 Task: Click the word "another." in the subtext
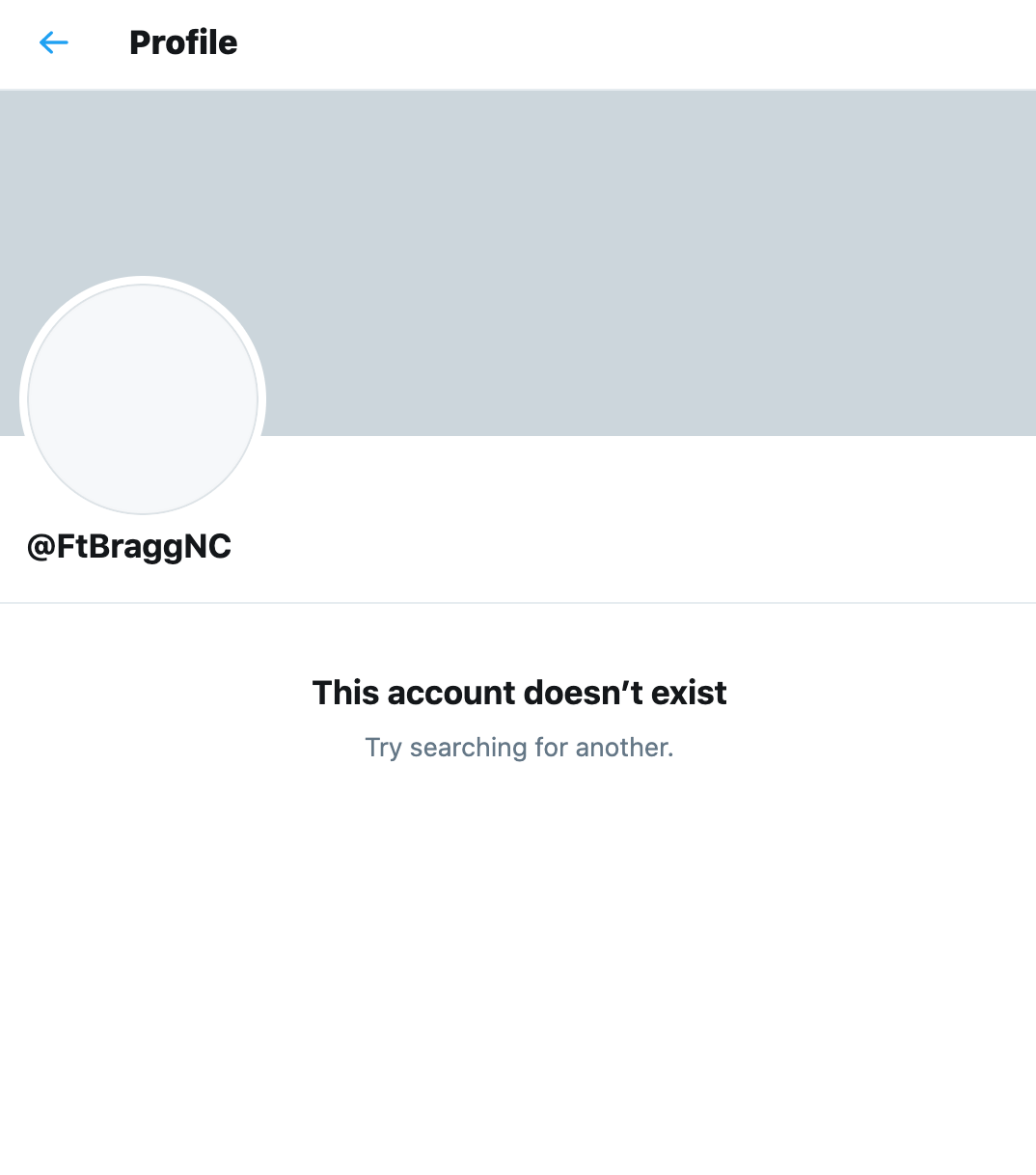click(x=624, y=748)
